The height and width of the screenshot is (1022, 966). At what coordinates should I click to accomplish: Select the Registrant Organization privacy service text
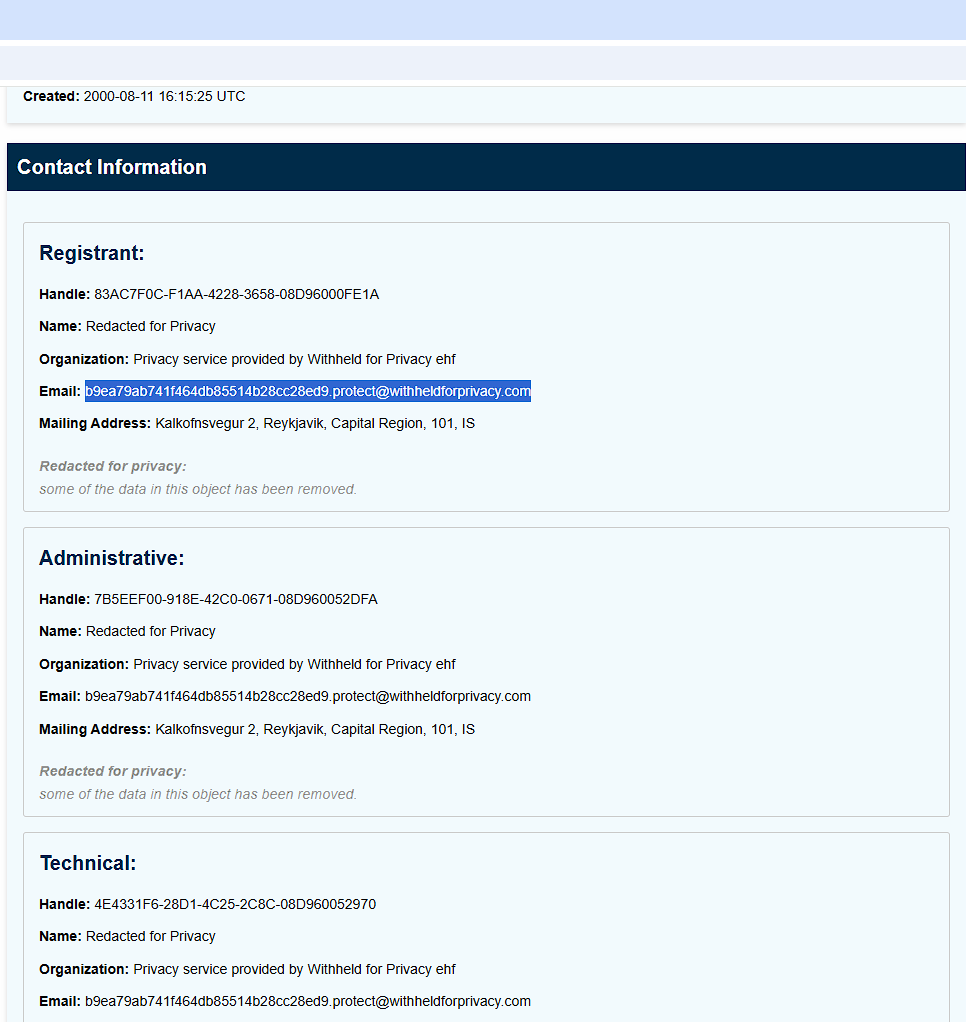coord(295,359)
